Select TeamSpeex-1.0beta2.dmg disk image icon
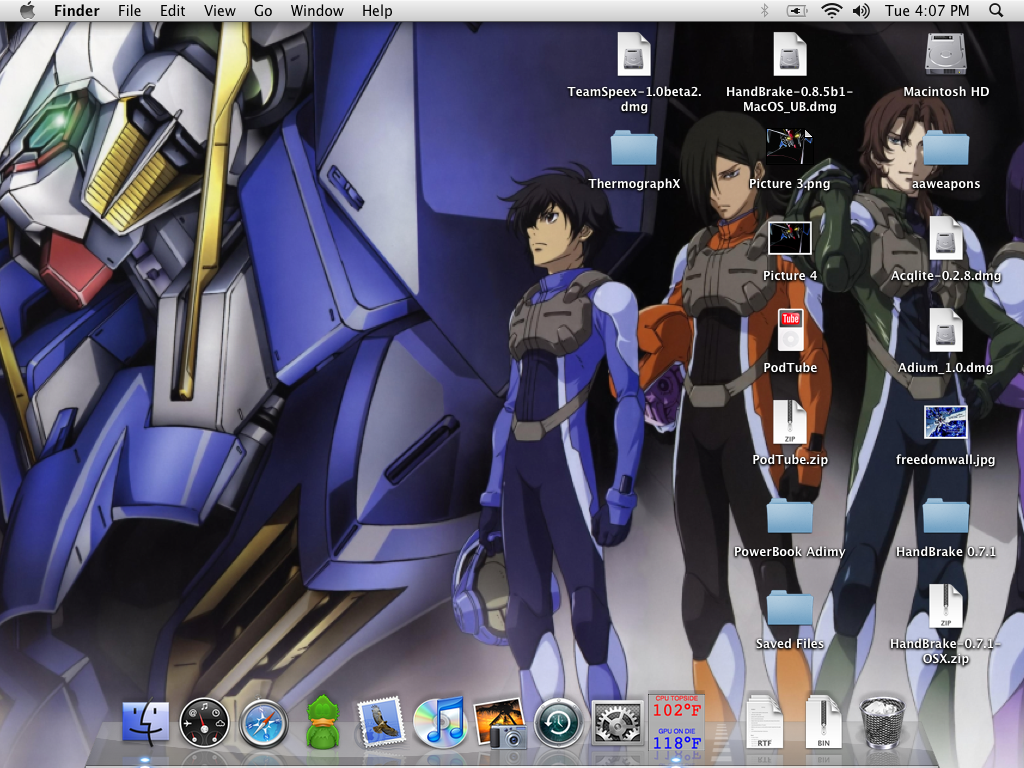Screen dimensions: 1024x768 point(633,54)
